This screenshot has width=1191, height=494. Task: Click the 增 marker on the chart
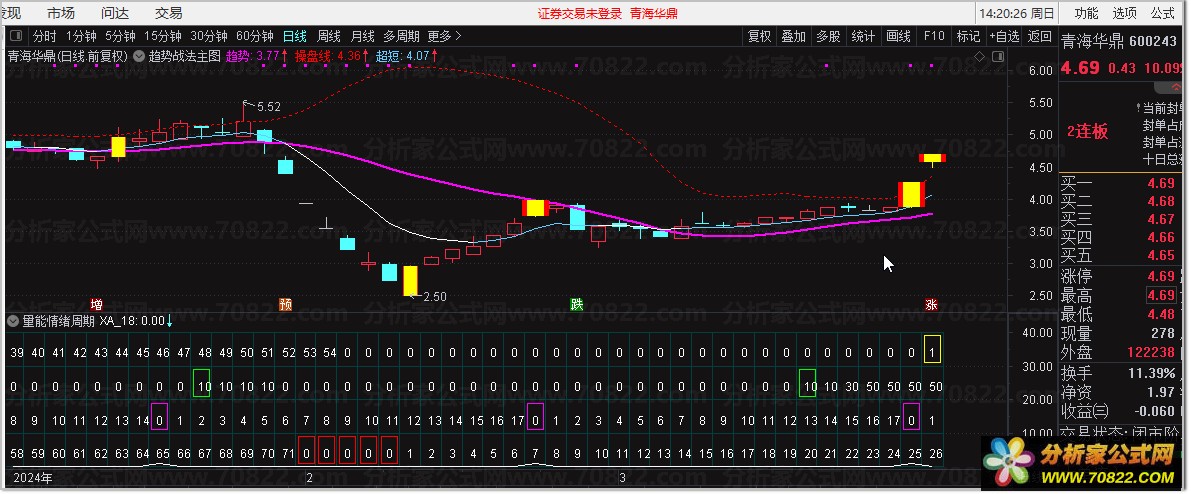click(96, 305)
